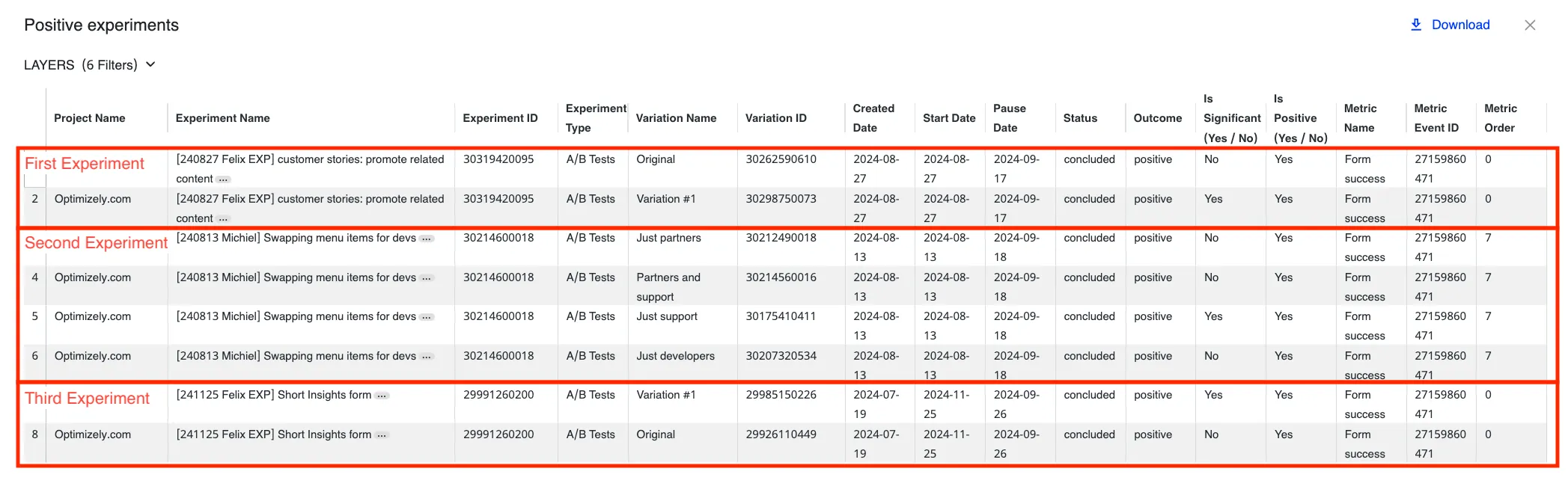
Task: Expand the LAYERS (6 Filters) dropdown chevron
Action: 150,64
